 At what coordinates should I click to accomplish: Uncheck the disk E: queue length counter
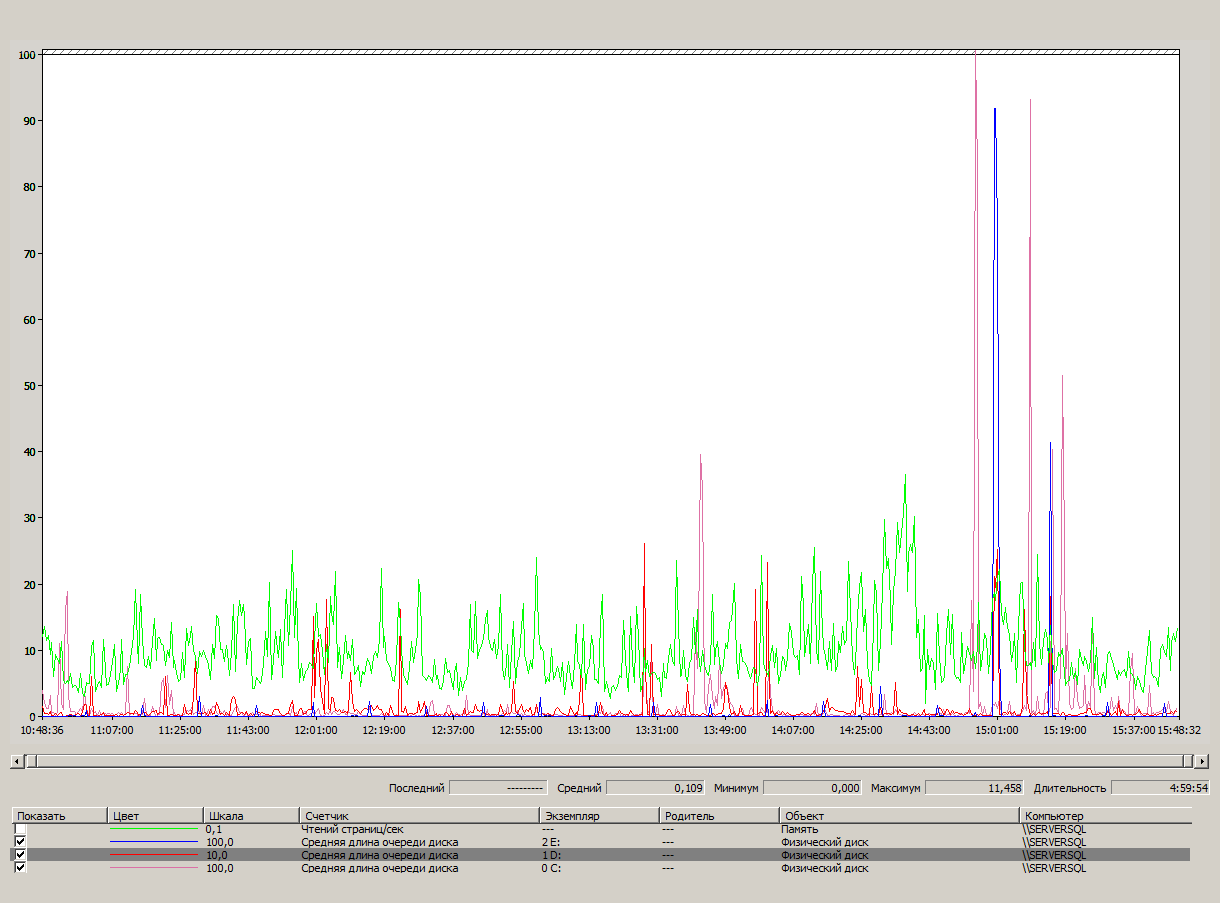[x=20, y=842]
